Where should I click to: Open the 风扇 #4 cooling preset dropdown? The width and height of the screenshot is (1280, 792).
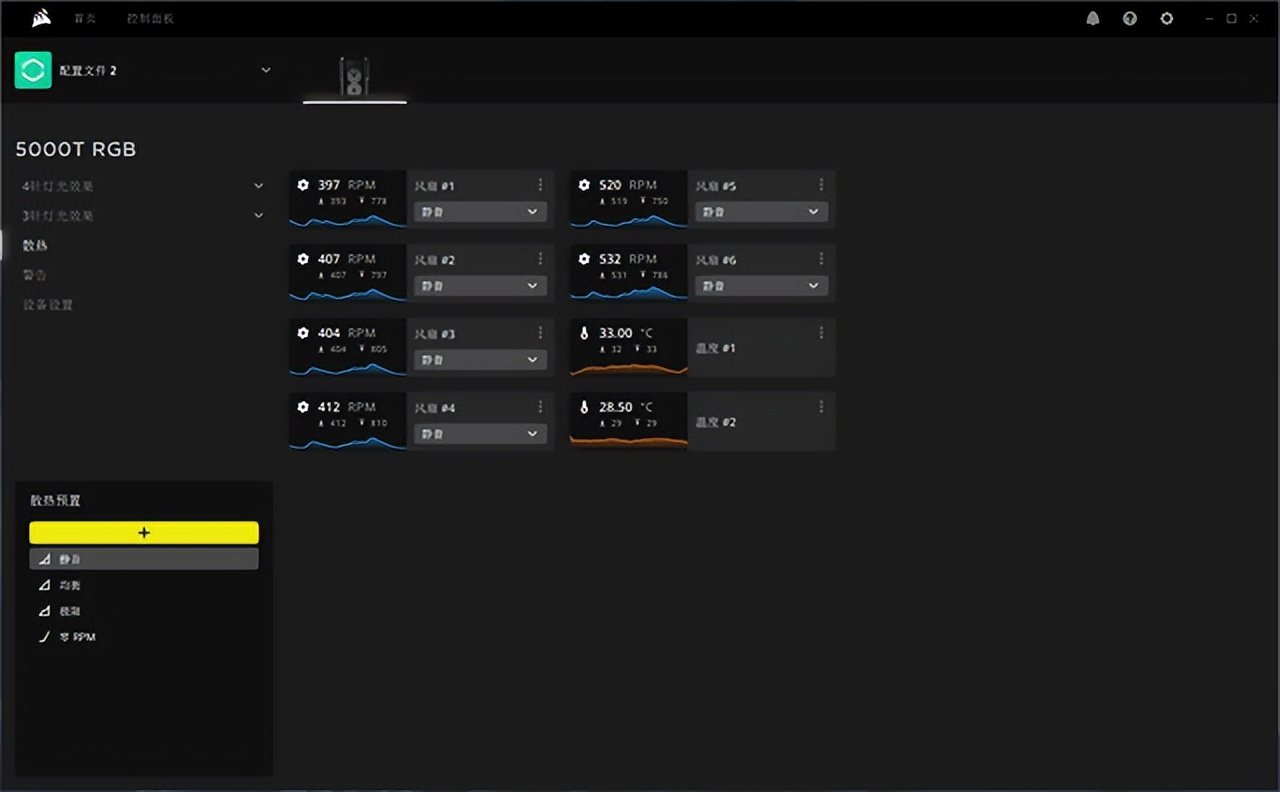pyautogui.click(x=480, y=434)
